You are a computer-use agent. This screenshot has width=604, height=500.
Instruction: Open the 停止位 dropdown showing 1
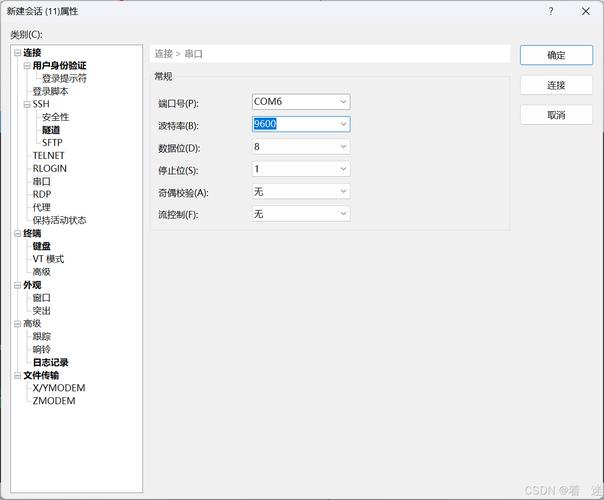point(343,169)
